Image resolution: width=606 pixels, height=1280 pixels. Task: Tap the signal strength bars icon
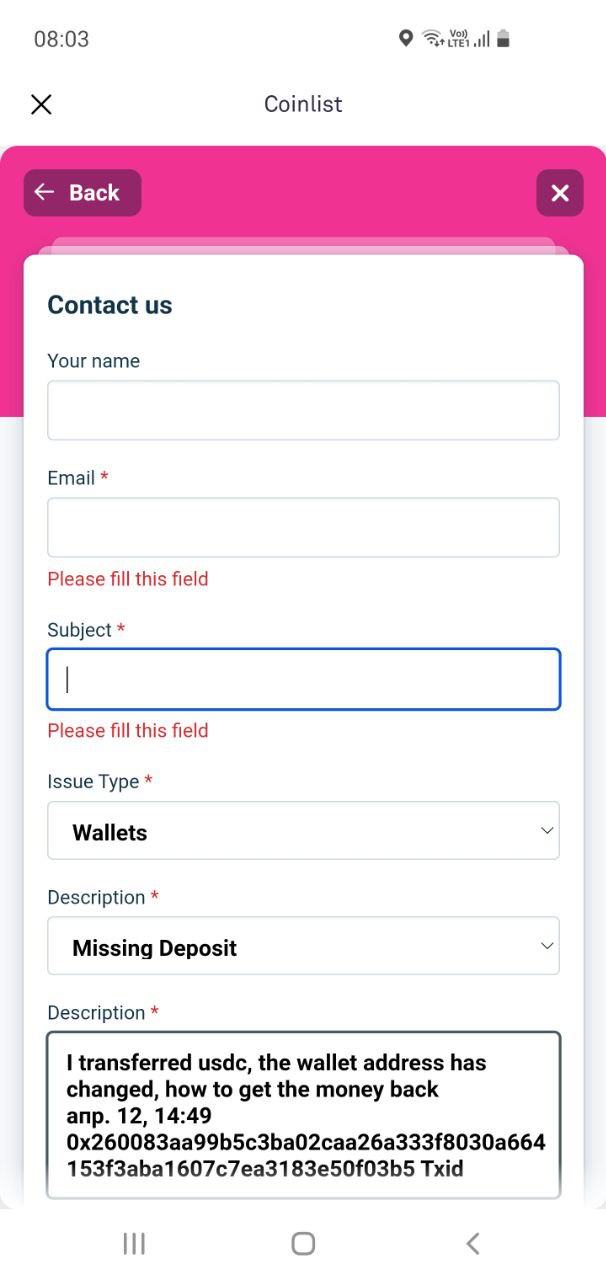(x=482, y=40)
